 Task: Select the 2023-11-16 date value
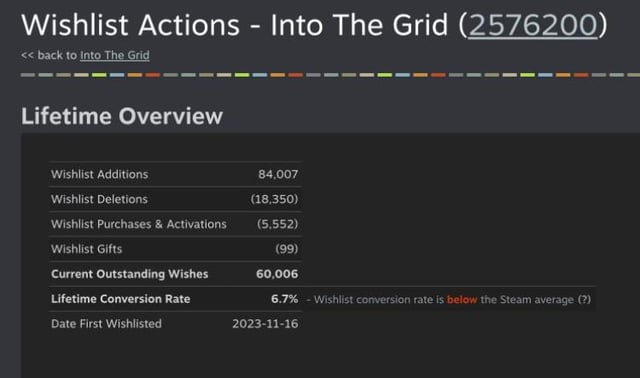pyautogui.click(x=265, y=324)
